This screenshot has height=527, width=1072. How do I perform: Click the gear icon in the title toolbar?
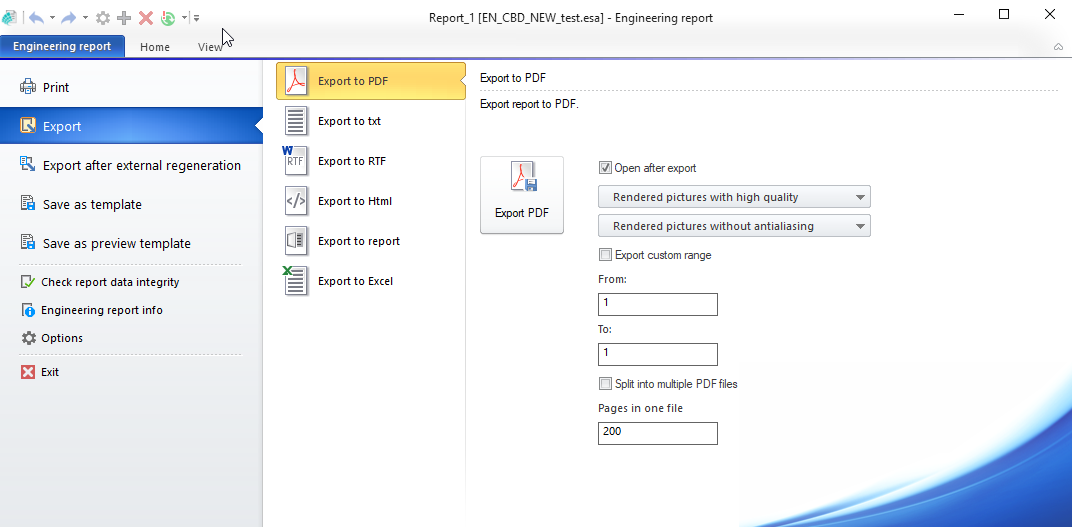click(x=103, y=18)
